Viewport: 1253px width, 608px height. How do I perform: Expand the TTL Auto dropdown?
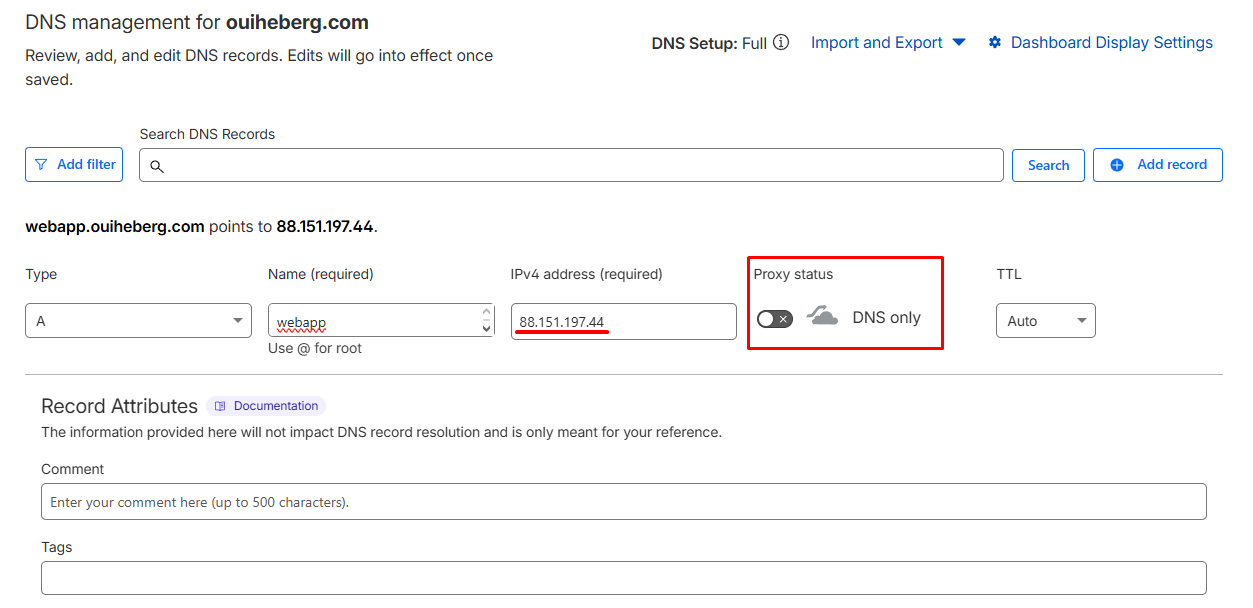1045,321
